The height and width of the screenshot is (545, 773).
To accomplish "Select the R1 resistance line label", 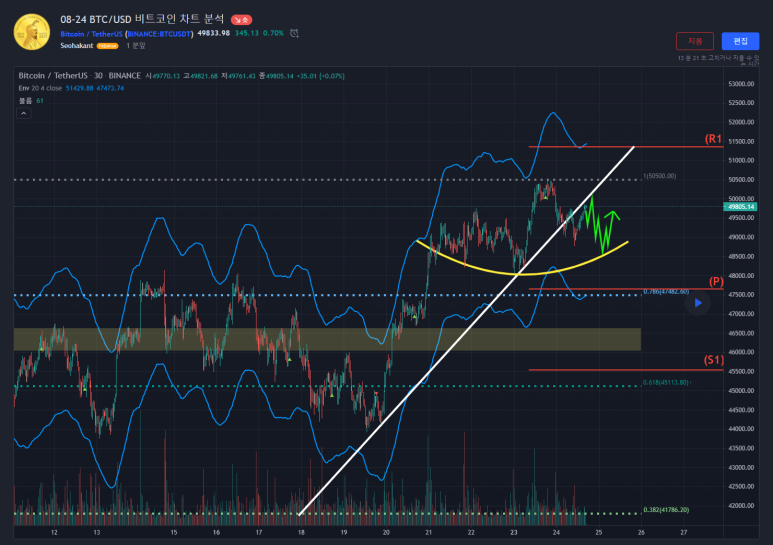I will click(x=713, y=139).
